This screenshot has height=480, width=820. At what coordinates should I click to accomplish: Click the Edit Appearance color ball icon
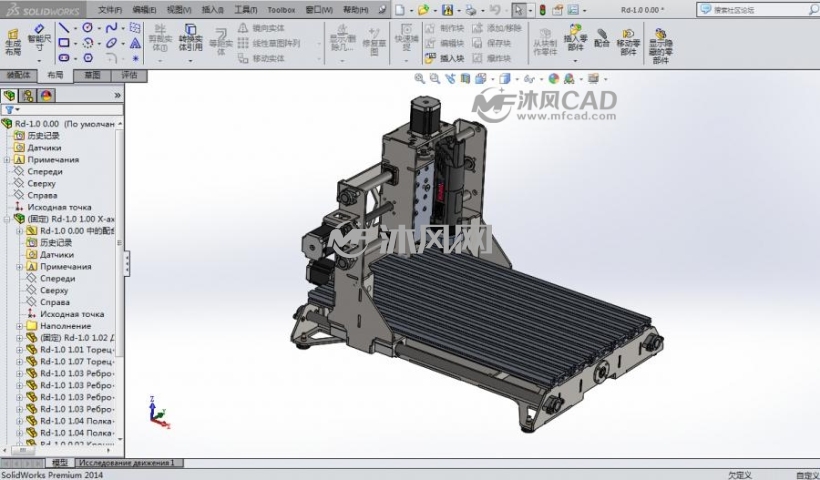(x=553, y=78)
